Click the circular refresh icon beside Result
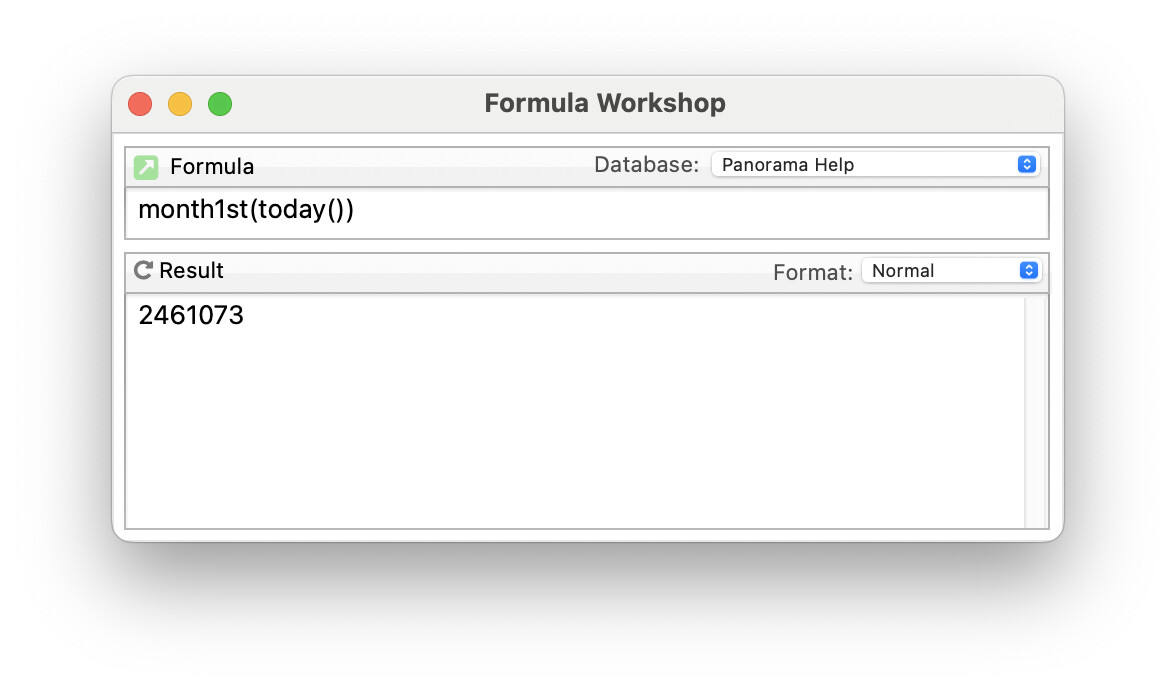 click(x=144, y=270)
